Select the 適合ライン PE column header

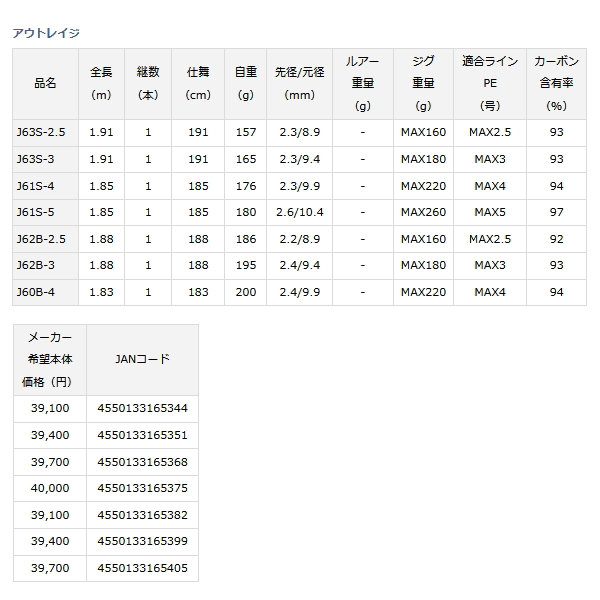pos(490,83)
